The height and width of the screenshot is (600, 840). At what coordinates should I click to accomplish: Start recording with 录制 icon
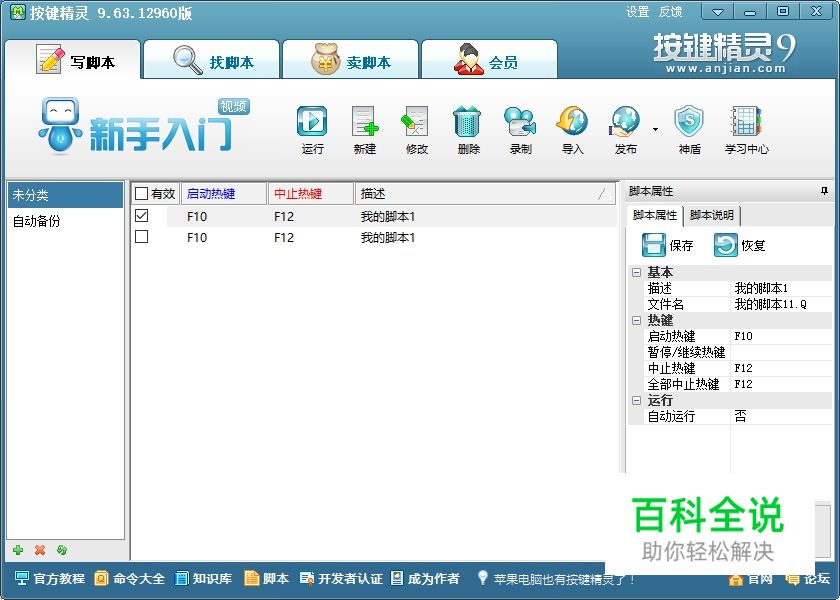pyautogui.click(x=520, y=130)
